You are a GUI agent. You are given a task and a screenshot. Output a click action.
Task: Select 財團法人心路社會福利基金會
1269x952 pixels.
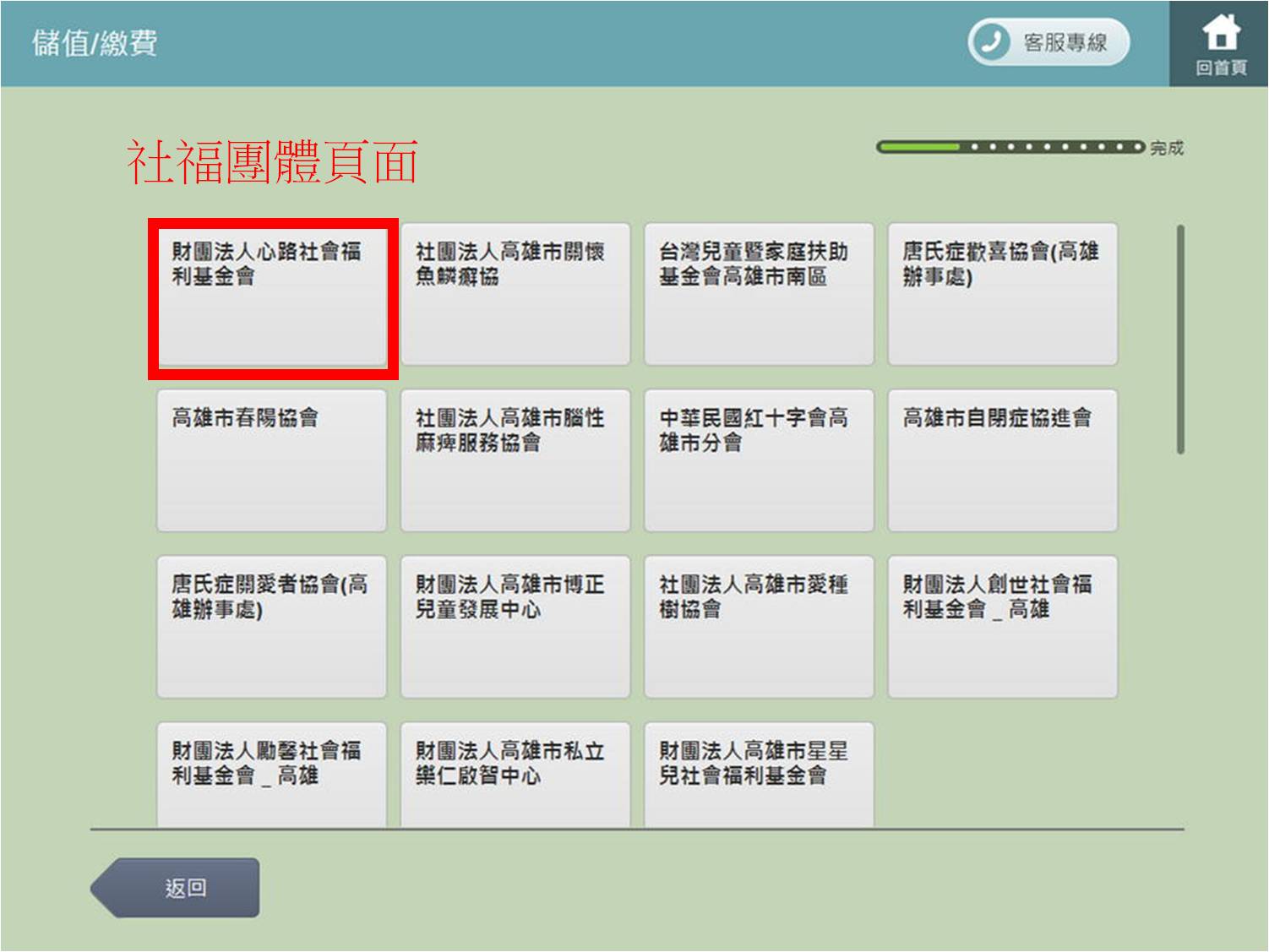coord(272,294)
